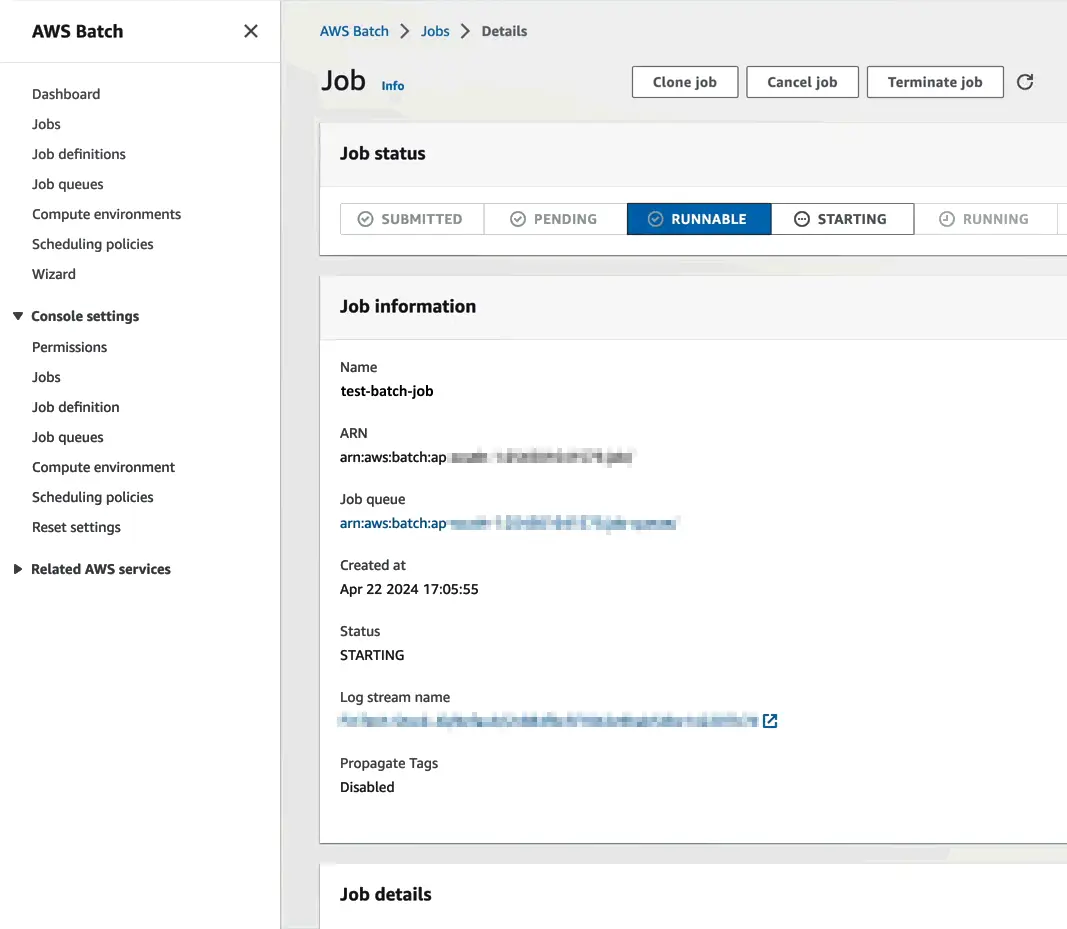Click the AWS Batch sidebar title
Viewport: 1067px width, 929px height.
tap(78, 31)
